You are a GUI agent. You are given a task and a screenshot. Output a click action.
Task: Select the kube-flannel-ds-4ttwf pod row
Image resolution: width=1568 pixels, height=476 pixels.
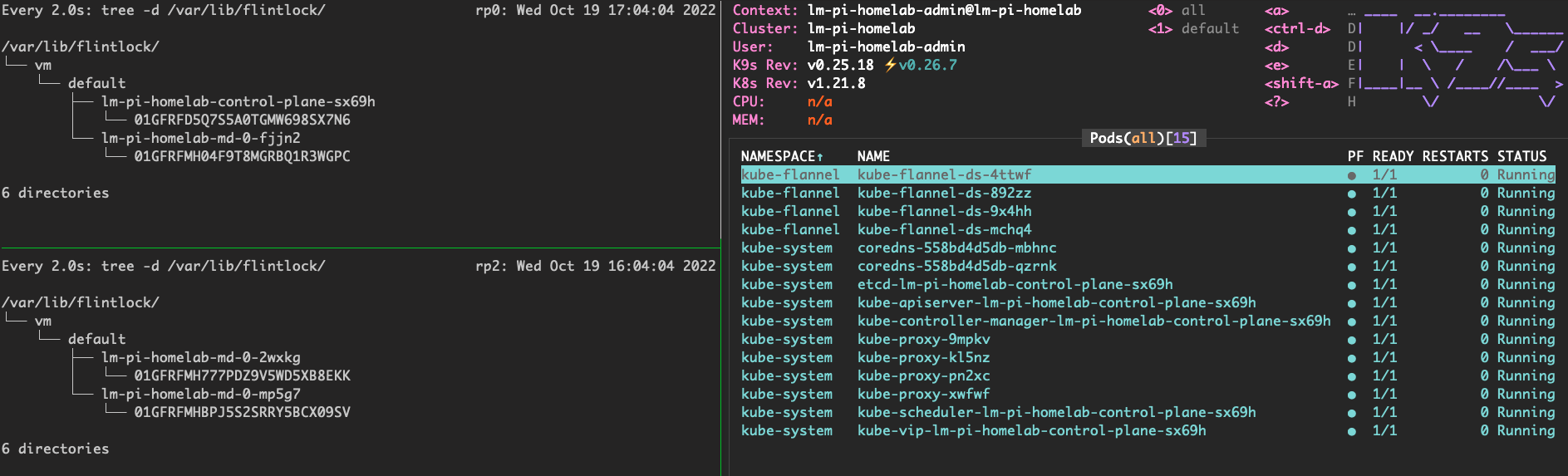tap(1148, 174)
